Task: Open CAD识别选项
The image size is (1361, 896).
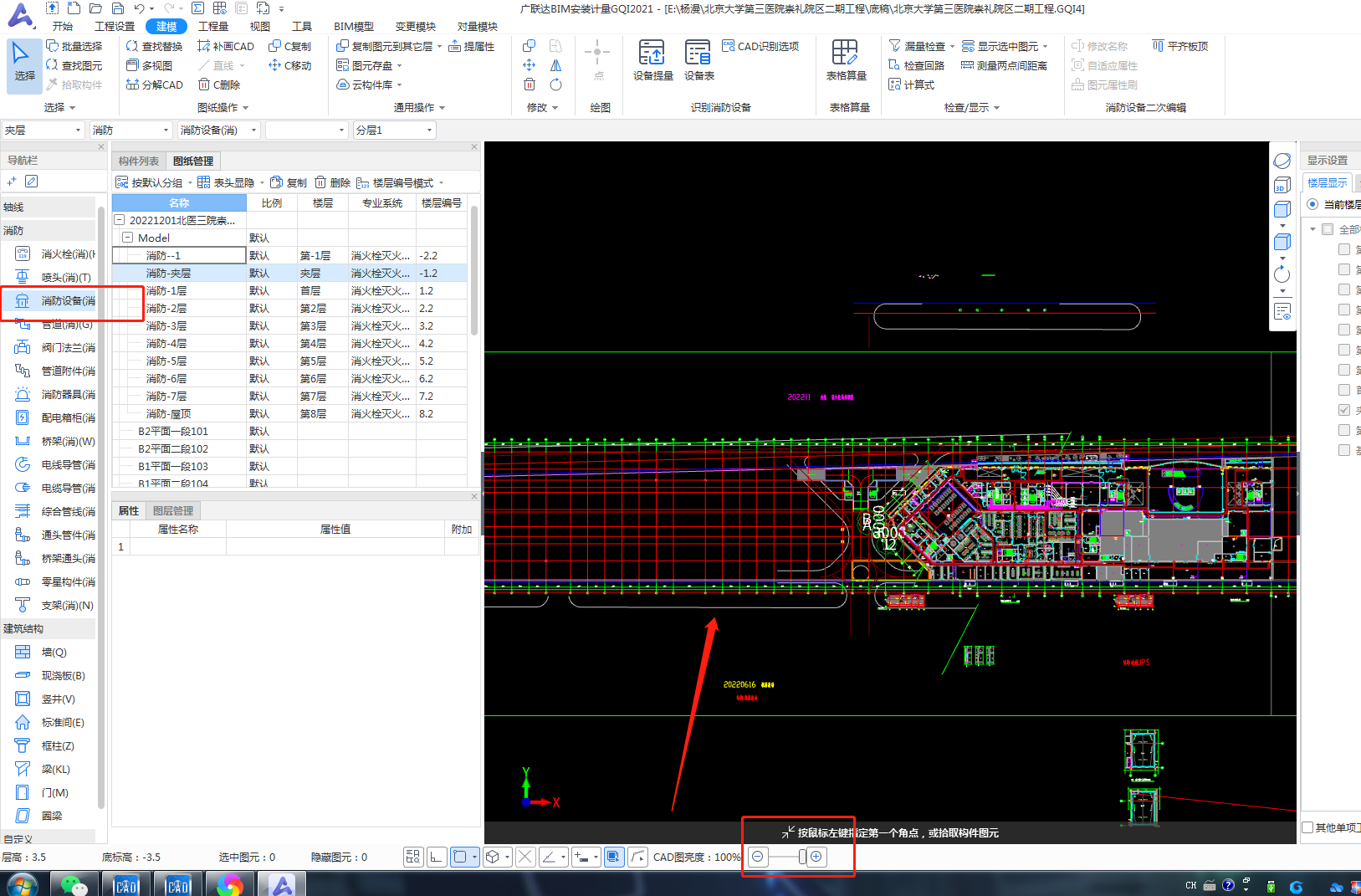Action: coord(760,46)
